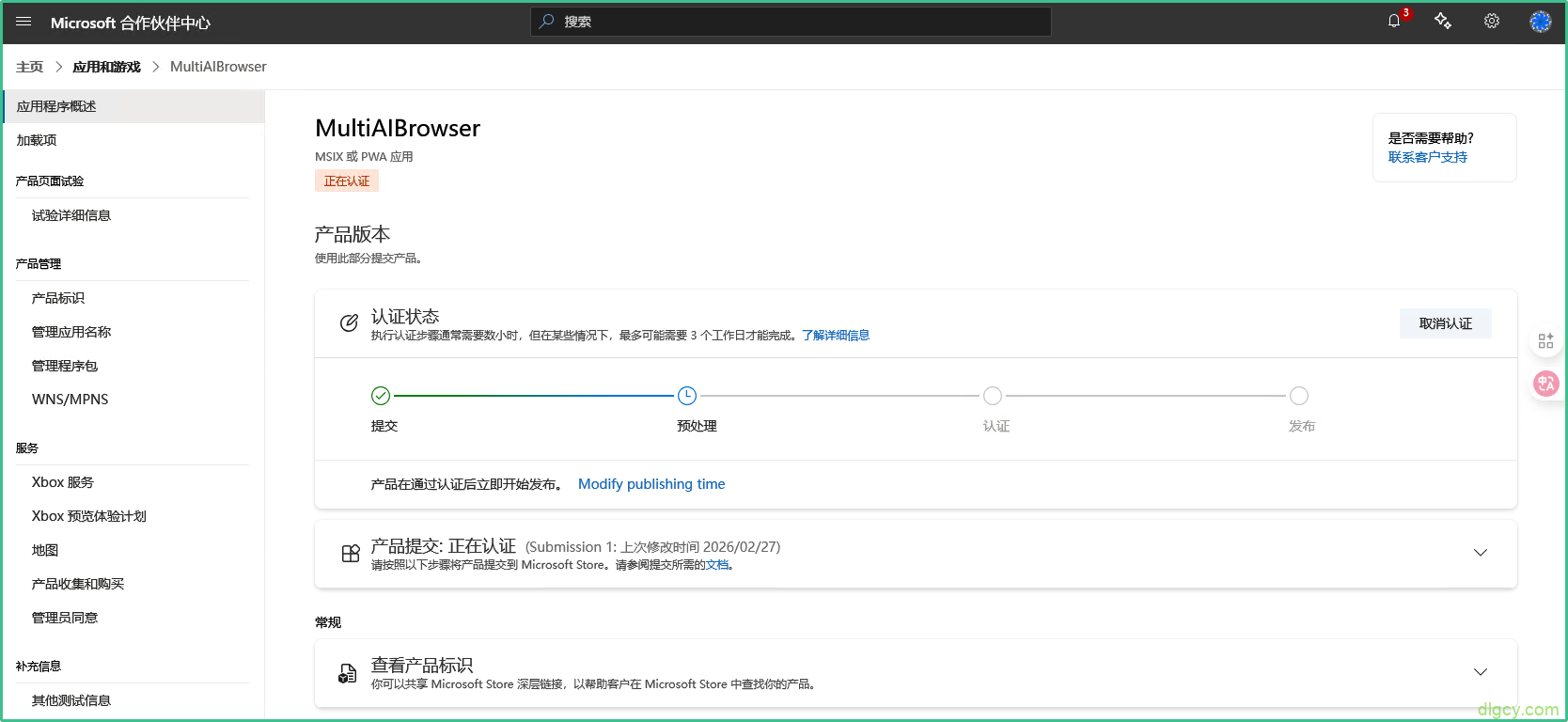Open the notifications bell
This screenshot has height=722, width=1568.
coord(1394,22)
